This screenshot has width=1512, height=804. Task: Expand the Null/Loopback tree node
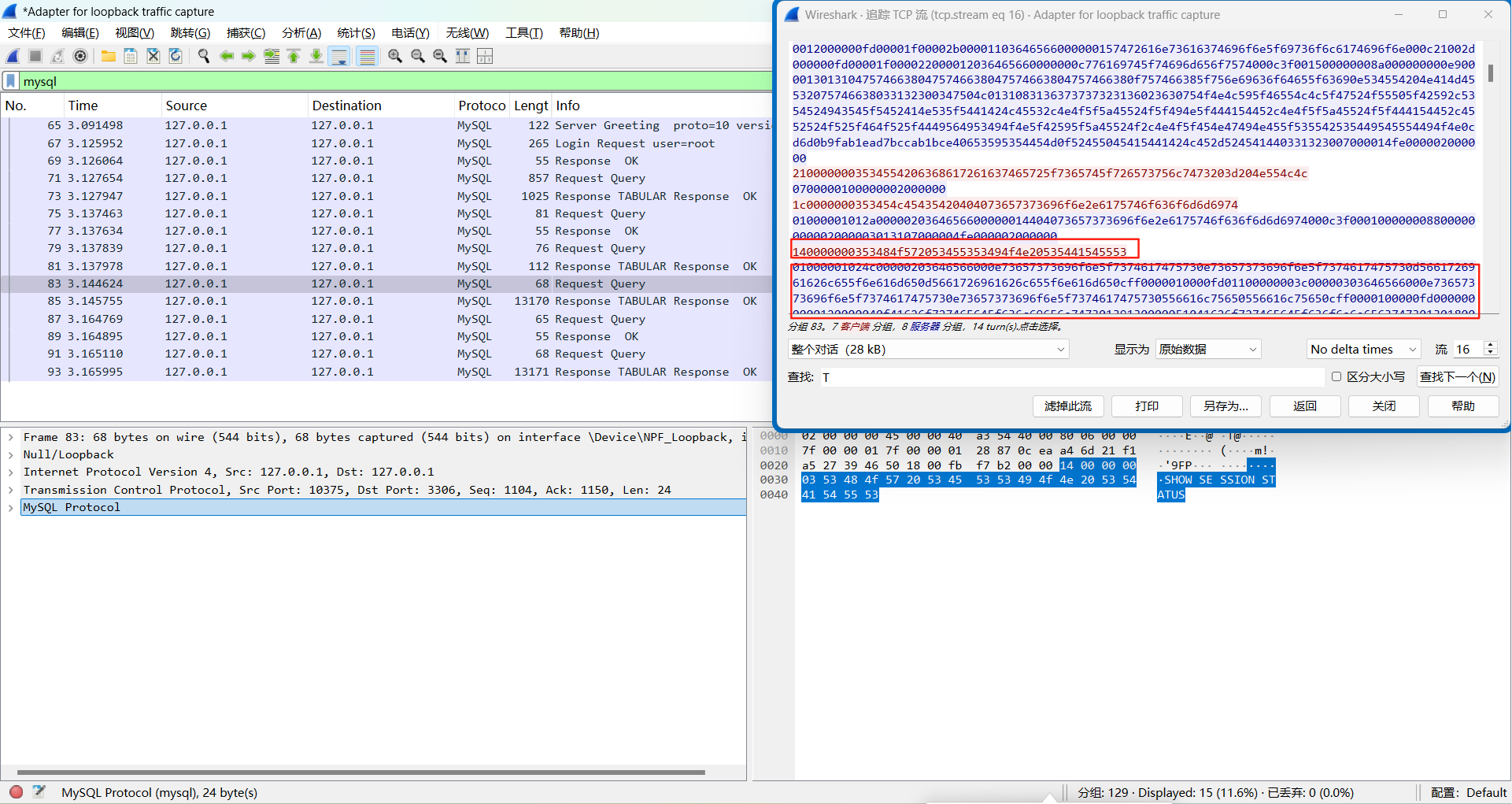pyautogui.click(x=10, y=454)
